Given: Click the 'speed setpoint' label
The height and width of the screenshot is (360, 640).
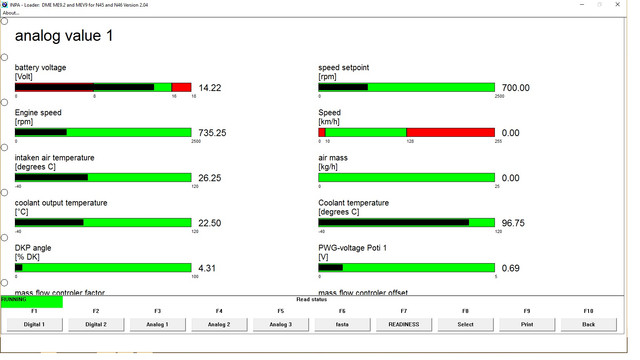Looking at the screenshot, I should coord(344,67).
